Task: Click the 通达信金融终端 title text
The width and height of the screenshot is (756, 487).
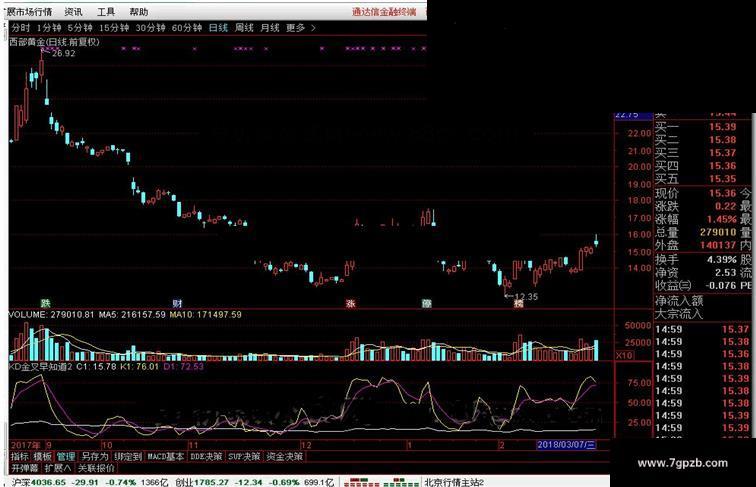Action: tap(384, 12)
